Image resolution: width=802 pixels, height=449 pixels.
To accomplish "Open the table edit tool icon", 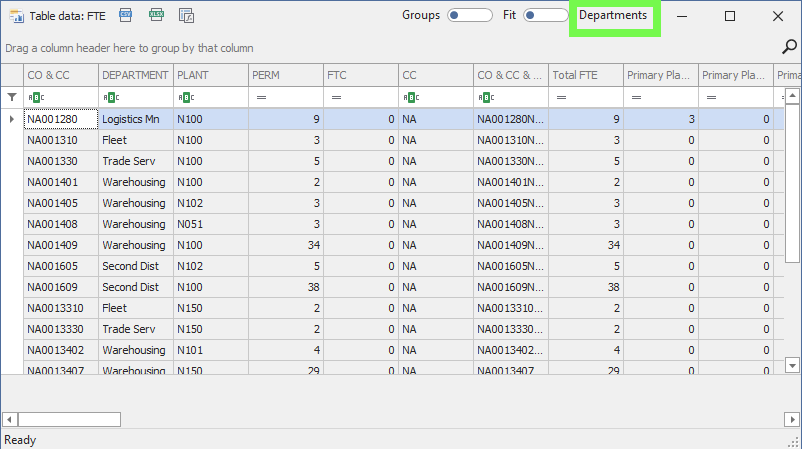I will pyautogui.click(x=186, y=15).
